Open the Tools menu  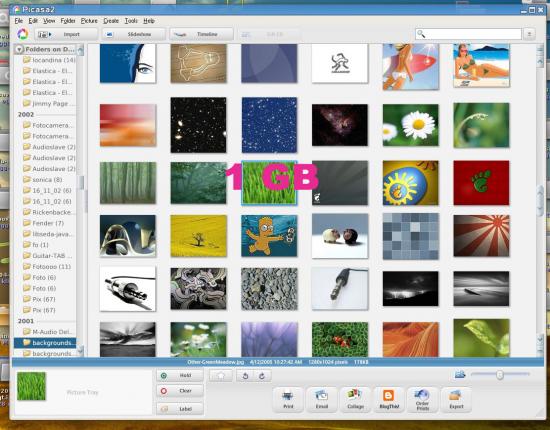tap(131, 21)
